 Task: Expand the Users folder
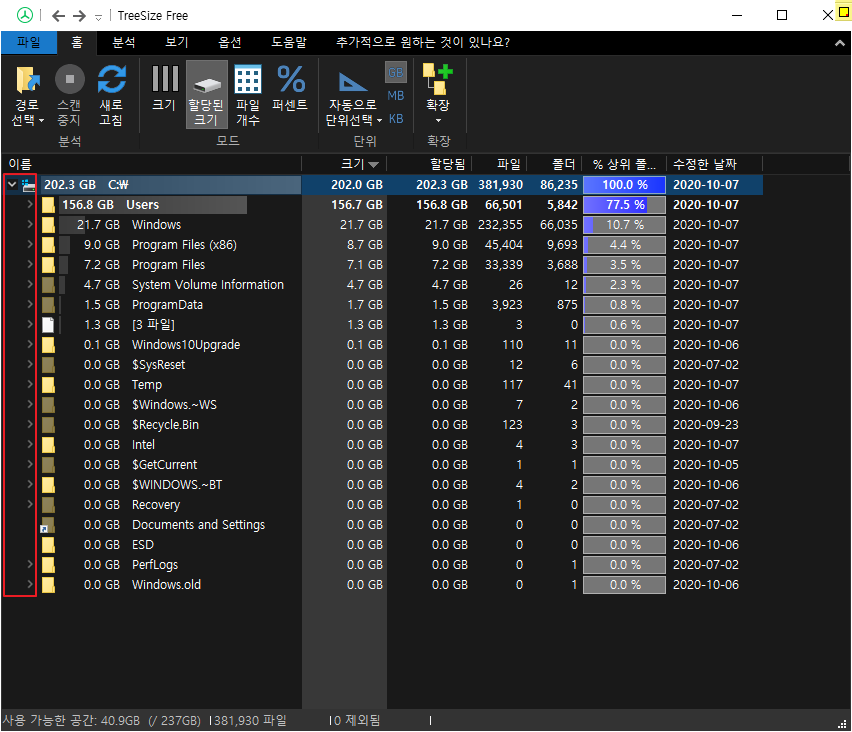pos(30,204)
